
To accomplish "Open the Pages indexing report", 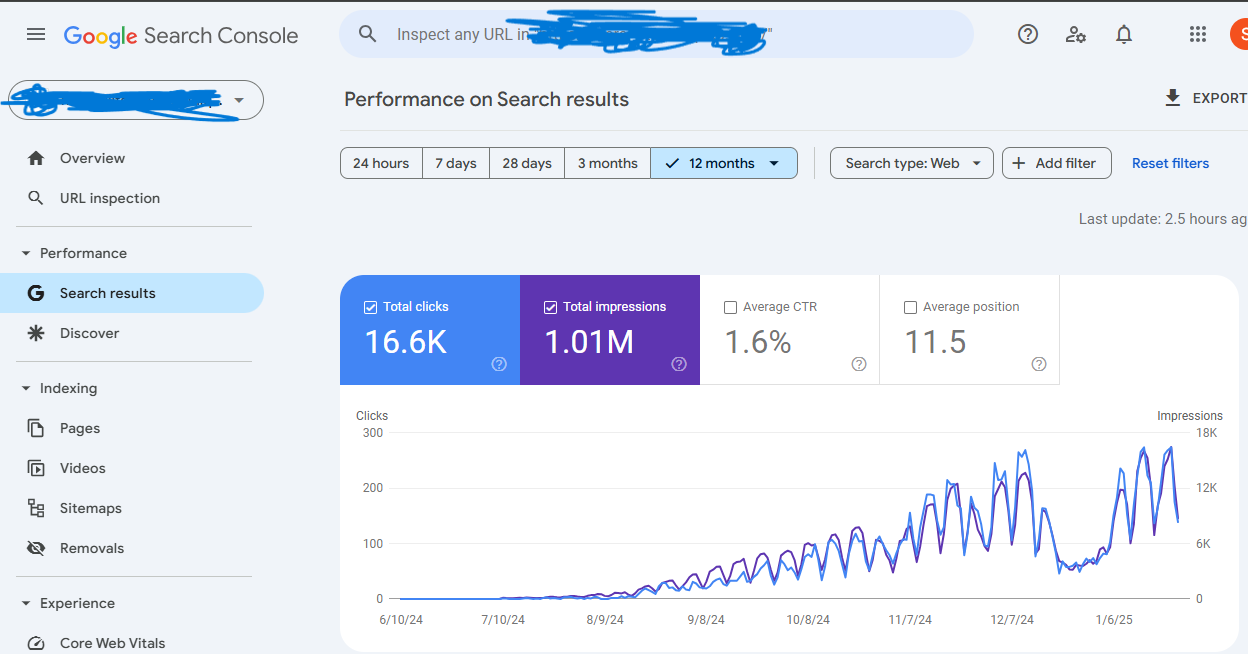I will (132, 428).
